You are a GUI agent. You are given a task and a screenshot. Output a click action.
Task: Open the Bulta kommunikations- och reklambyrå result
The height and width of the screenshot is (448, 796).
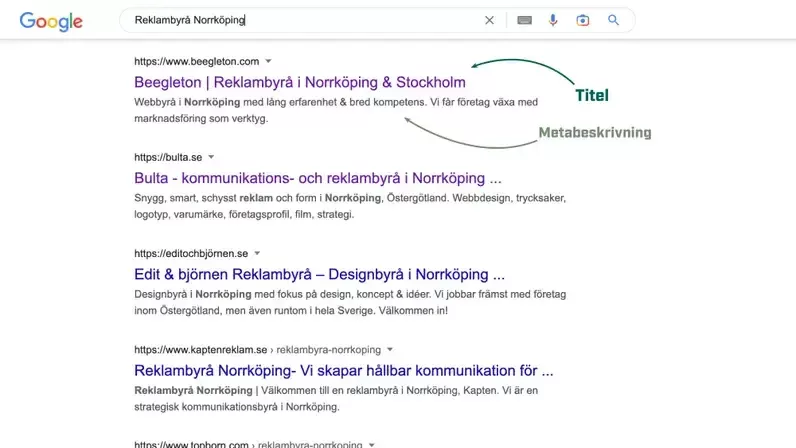[318, 178]
